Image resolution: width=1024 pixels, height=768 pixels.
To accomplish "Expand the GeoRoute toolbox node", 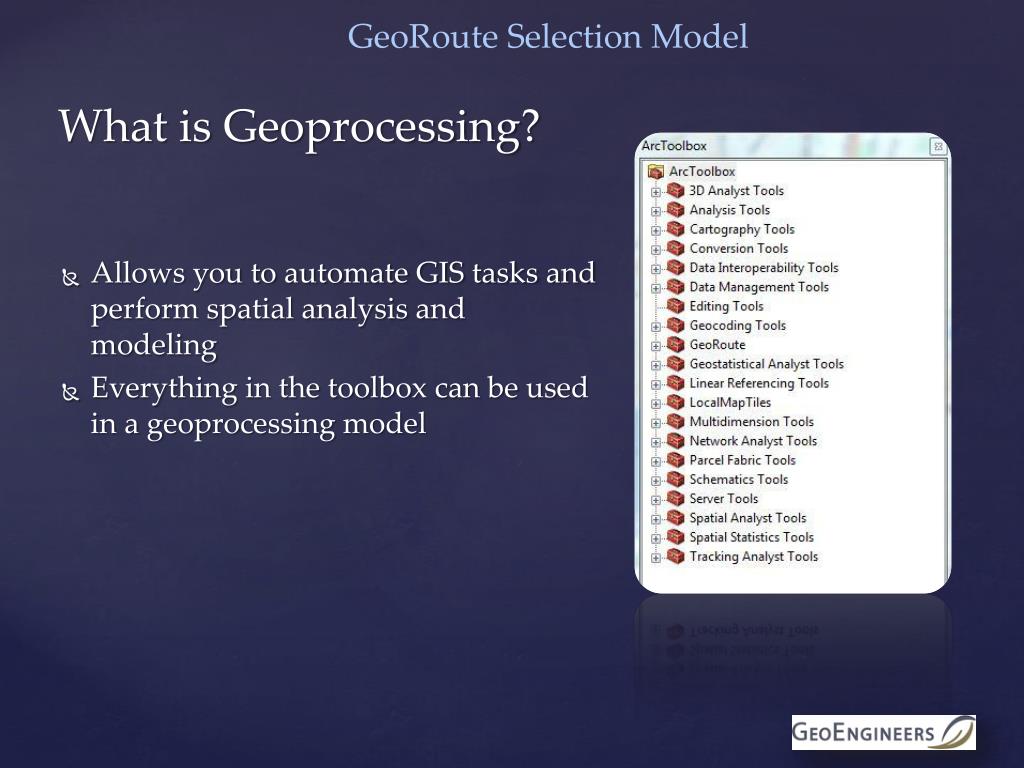I will [656, 347].
